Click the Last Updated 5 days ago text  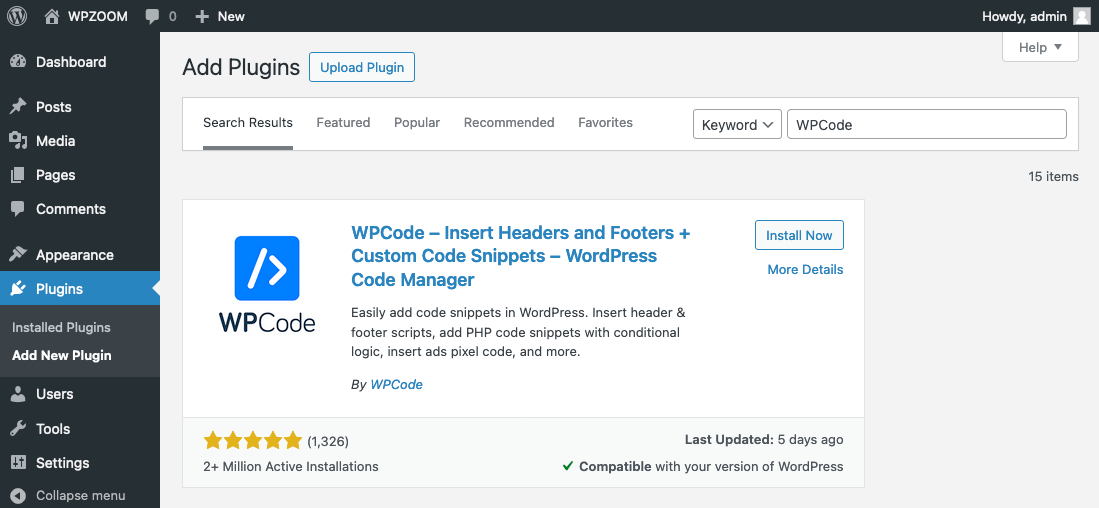[764, 440]
